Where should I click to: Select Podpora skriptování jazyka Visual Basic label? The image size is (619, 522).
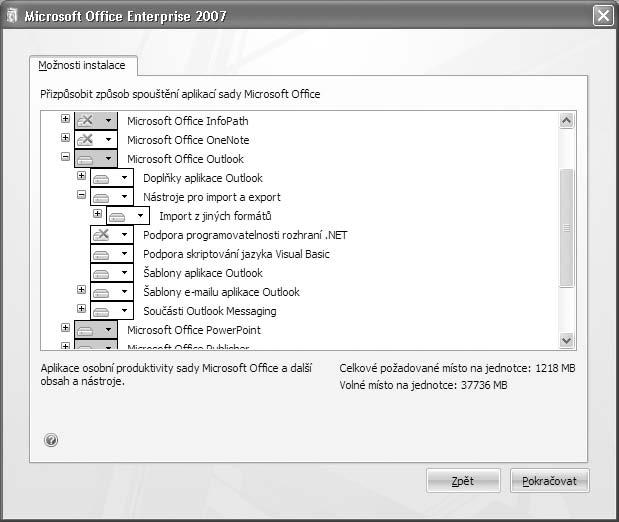click(236, 254)
